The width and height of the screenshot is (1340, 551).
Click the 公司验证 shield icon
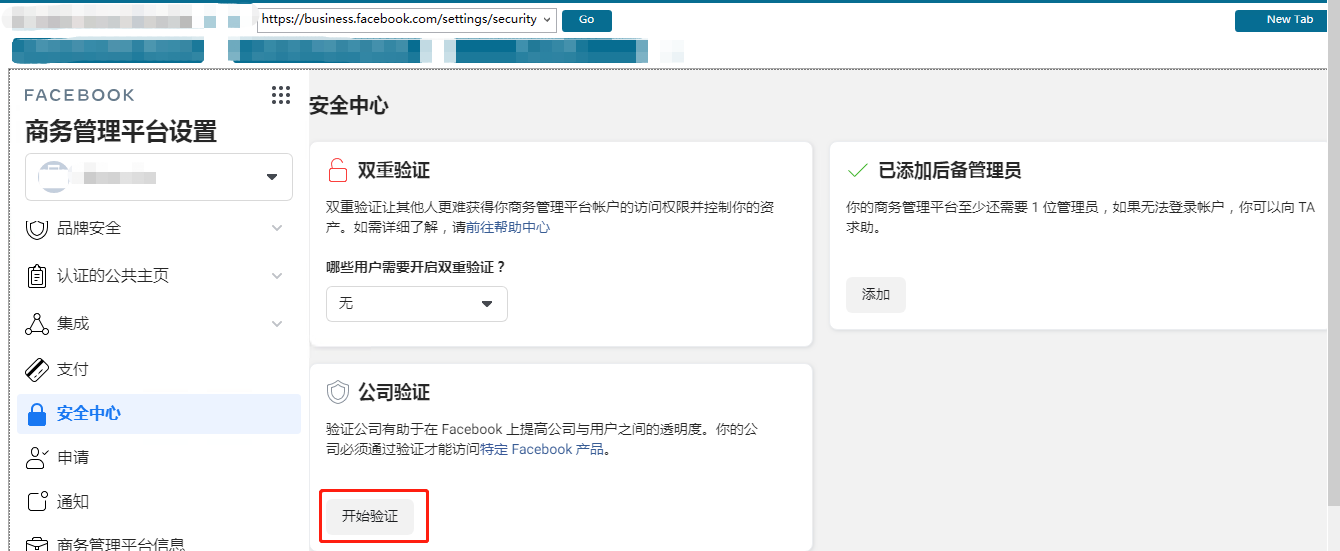[x=338, y=391]
